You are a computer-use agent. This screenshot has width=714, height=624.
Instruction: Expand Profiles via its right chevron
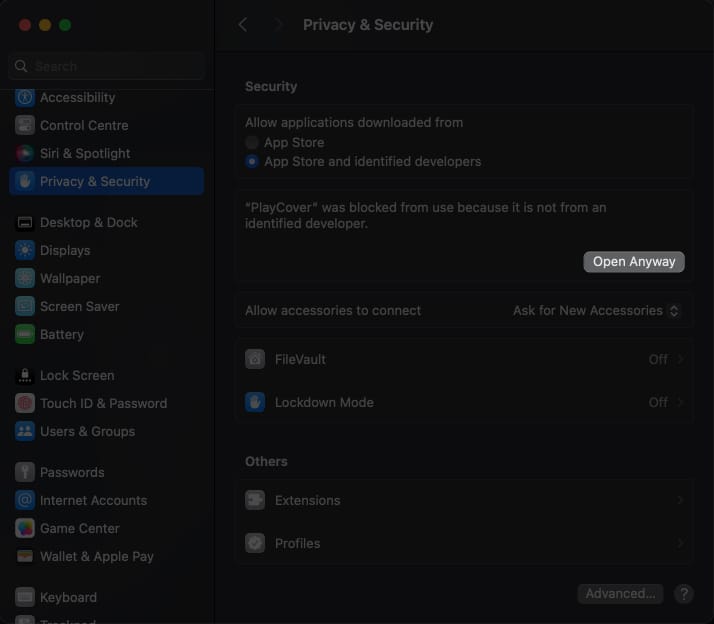(680, 543)
